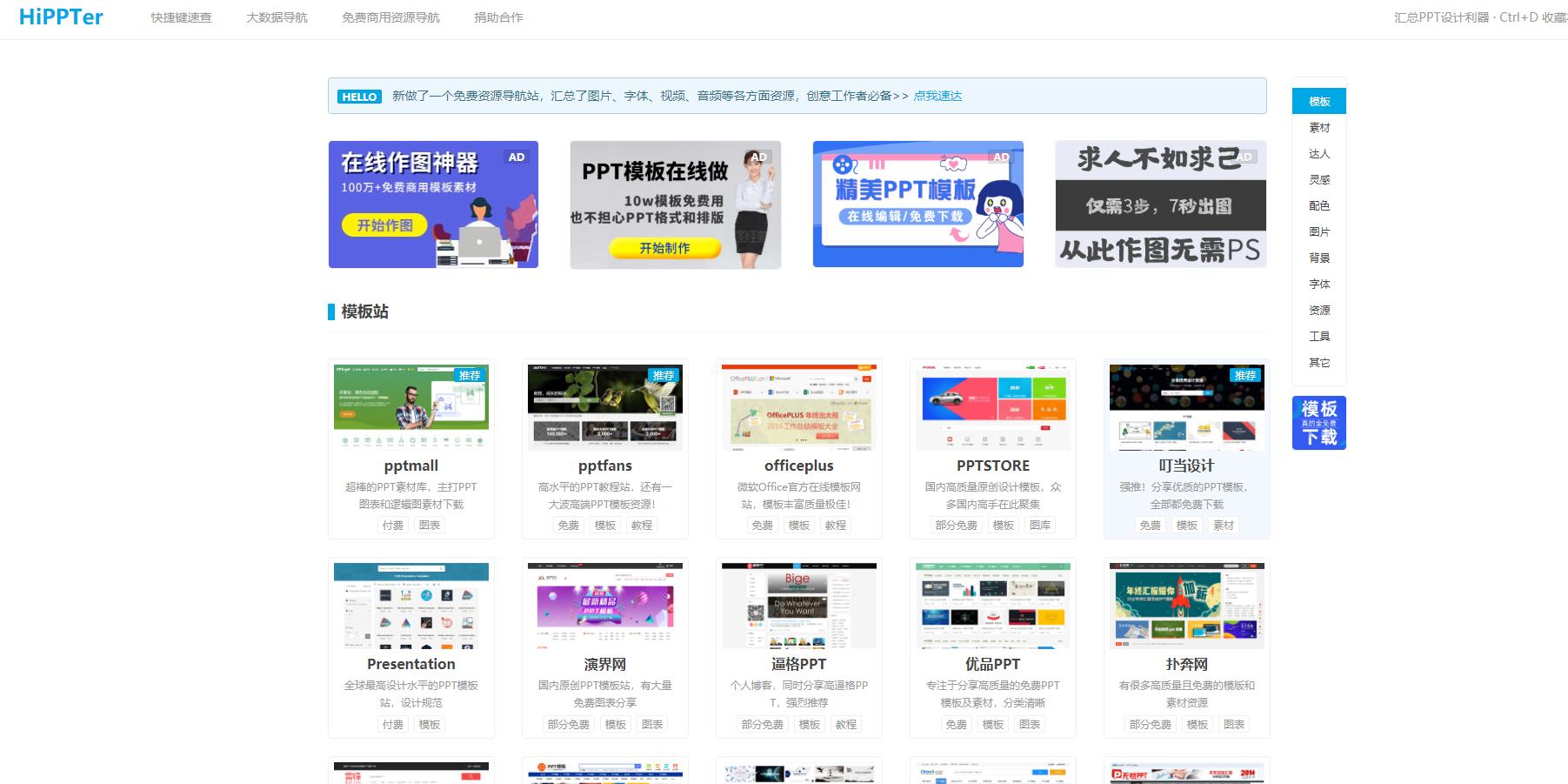The image size is (1568, 784).
Task: Select 配色 in the right sidebar
Action: click(1318, 205)
